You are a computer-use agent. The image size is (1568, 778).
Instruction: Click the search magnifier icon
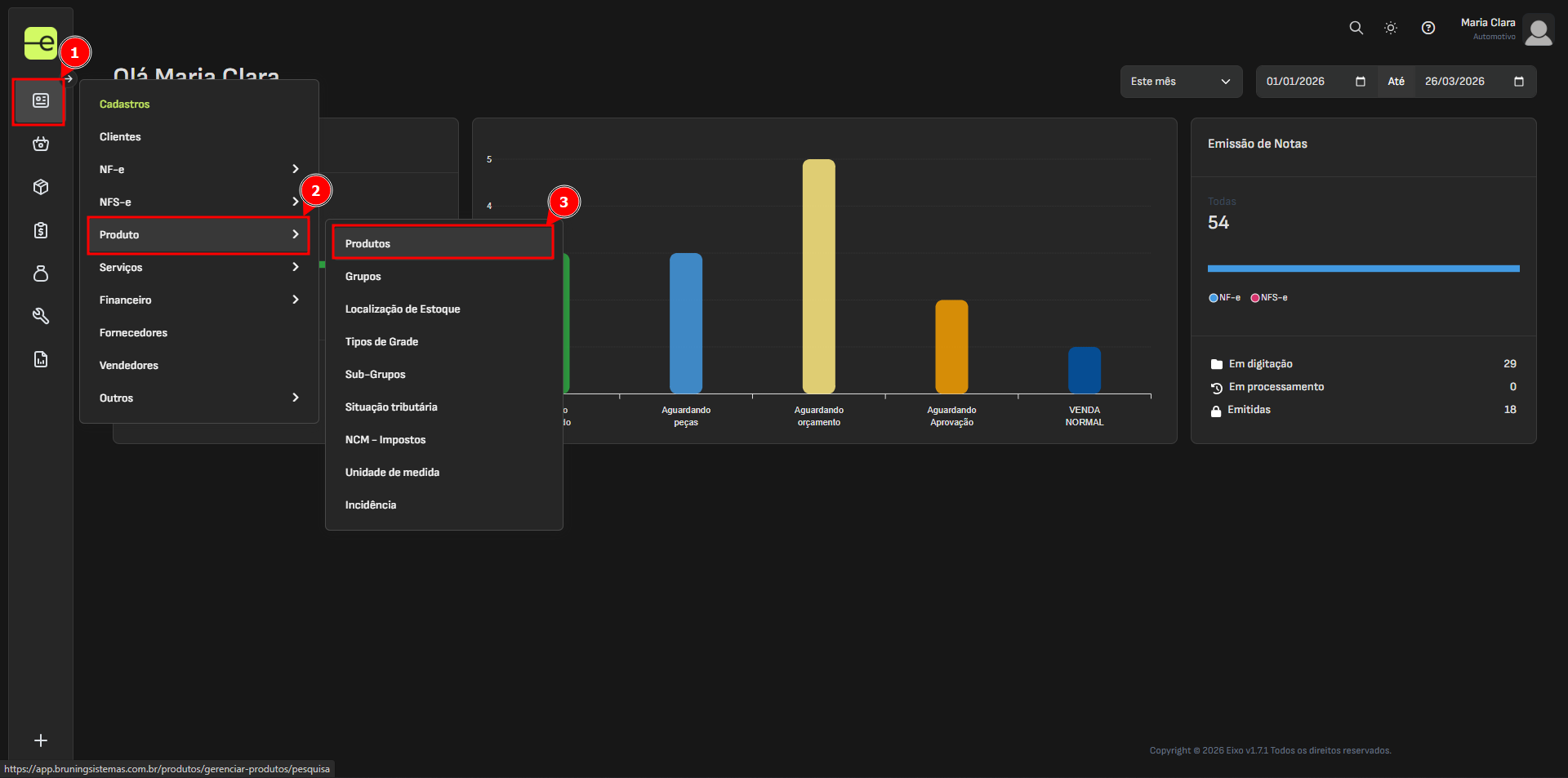click(x=1356, y=28)
